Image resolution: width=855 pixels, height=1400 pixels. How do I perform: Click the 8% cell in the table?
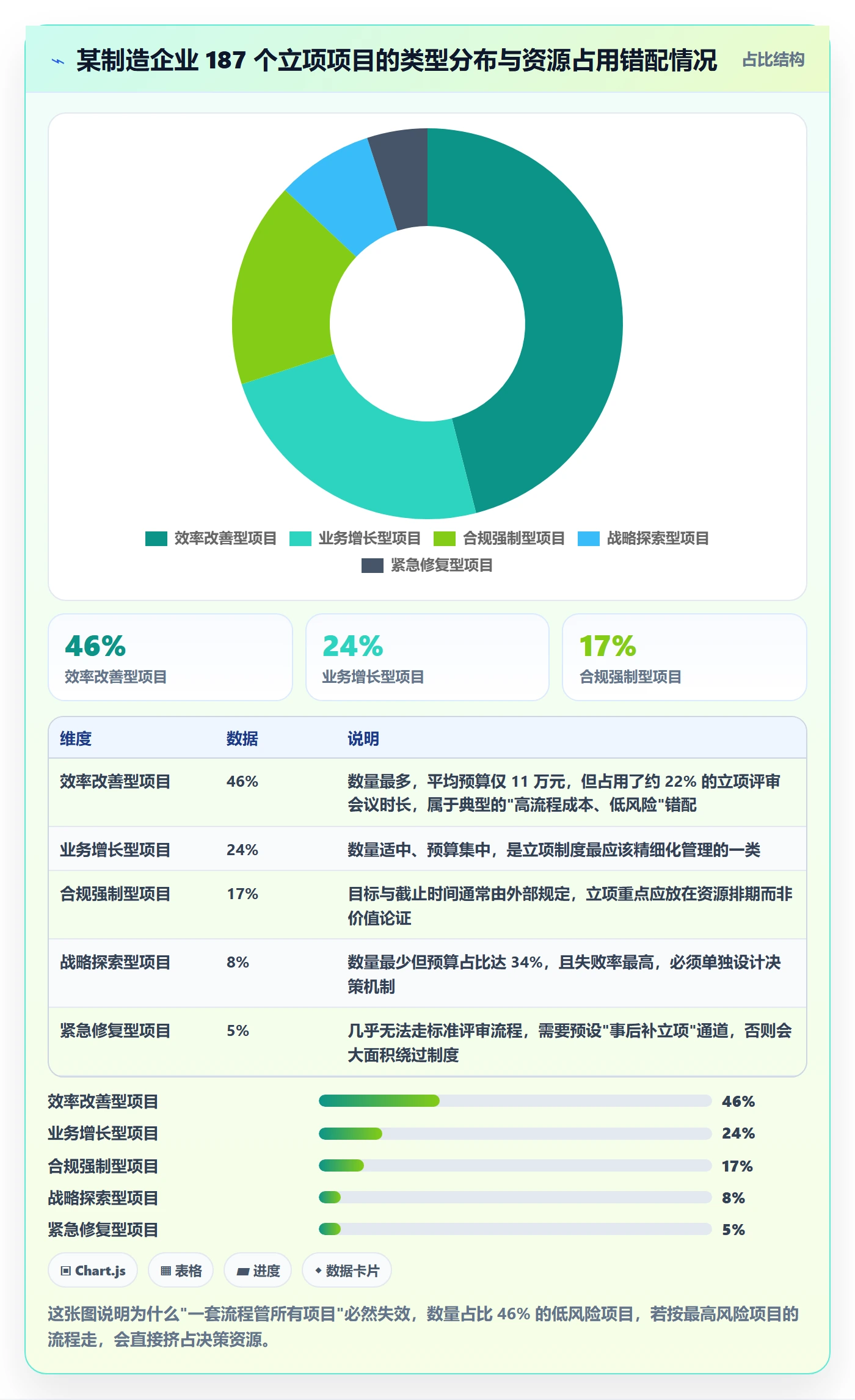pyautogui.click(x=238, y=962)
